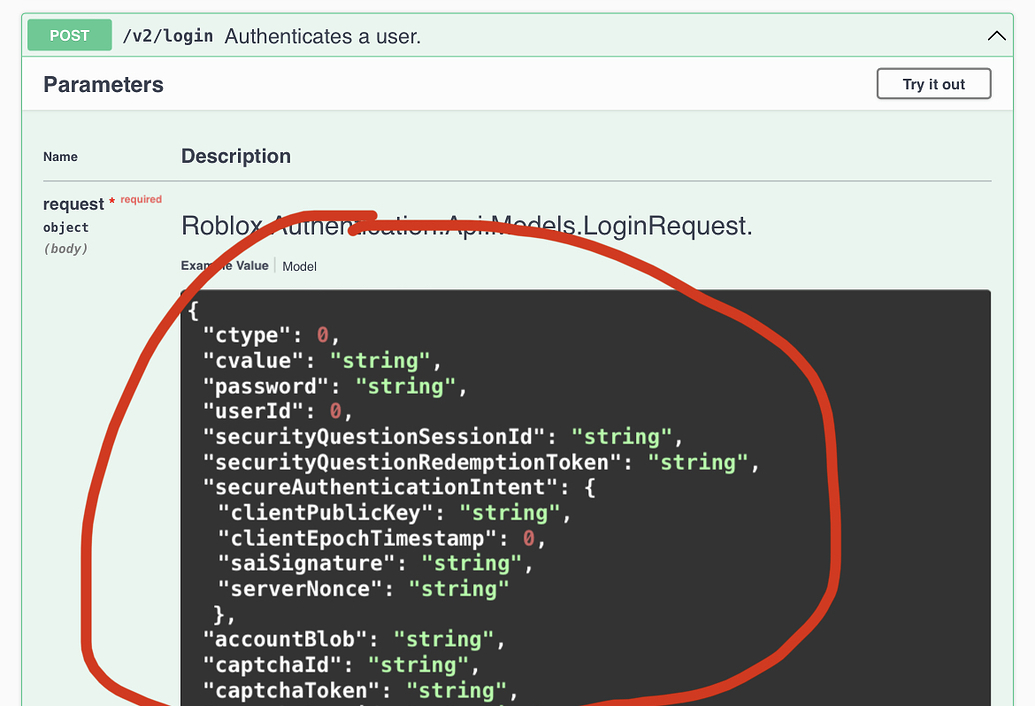Click the green POST method badge
Image resolution: width=1035 pixels, height=706 pixels.
pos(69,36)
